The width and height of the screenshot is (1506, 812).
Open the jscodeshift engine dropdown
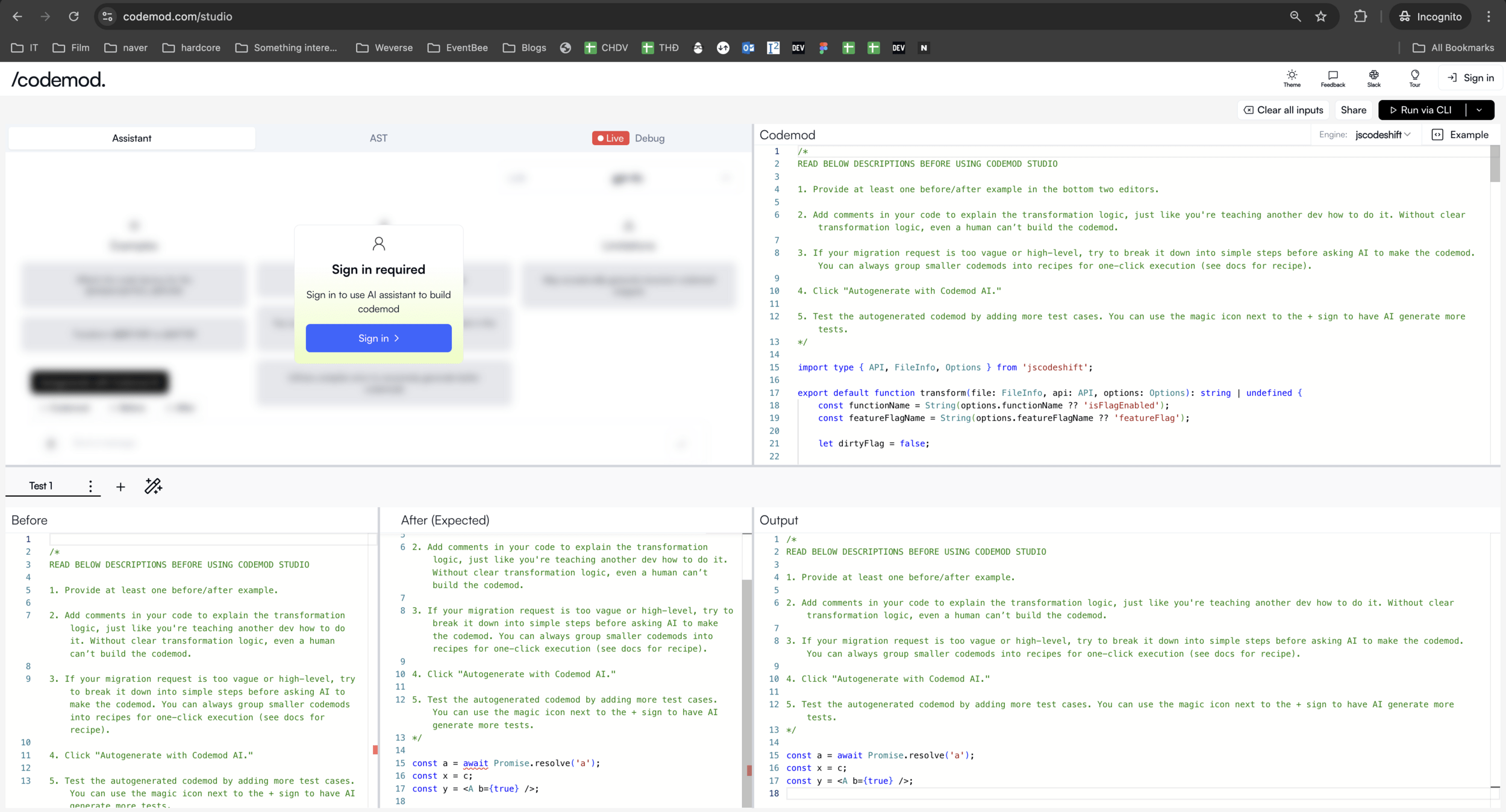click(1382, 134)
